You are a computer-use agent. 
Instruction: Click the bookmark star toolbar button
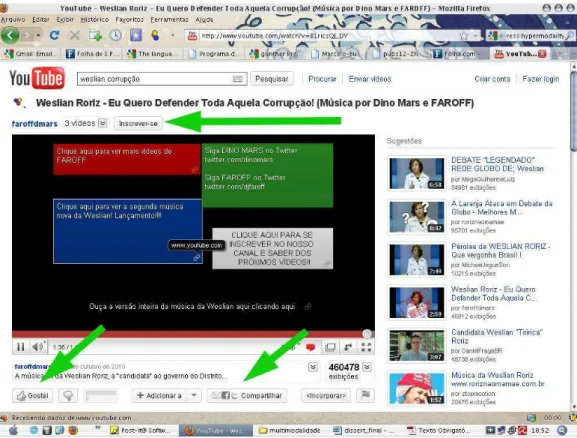[135, 35]
